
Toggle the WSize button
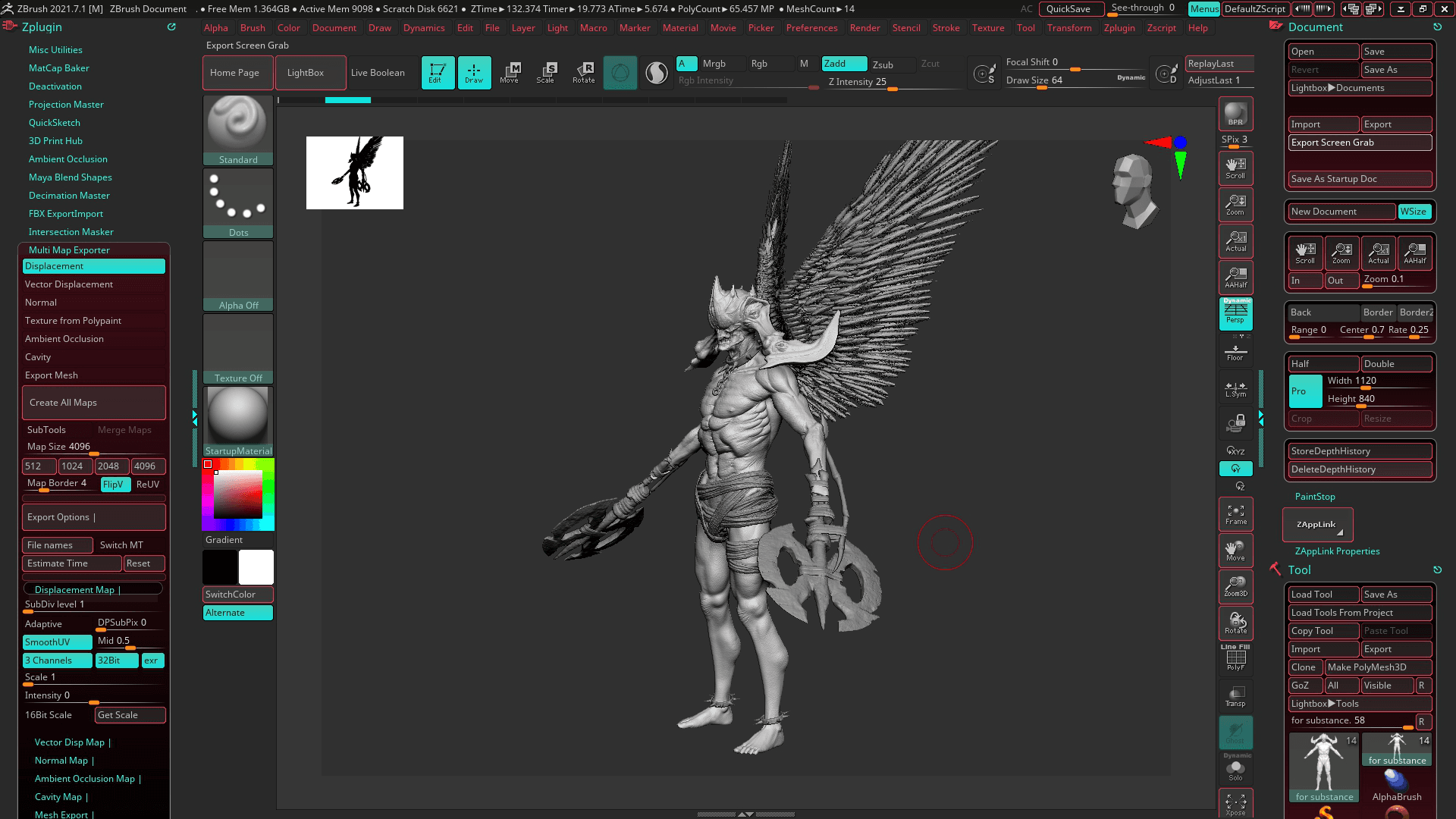click(1414, 212)
